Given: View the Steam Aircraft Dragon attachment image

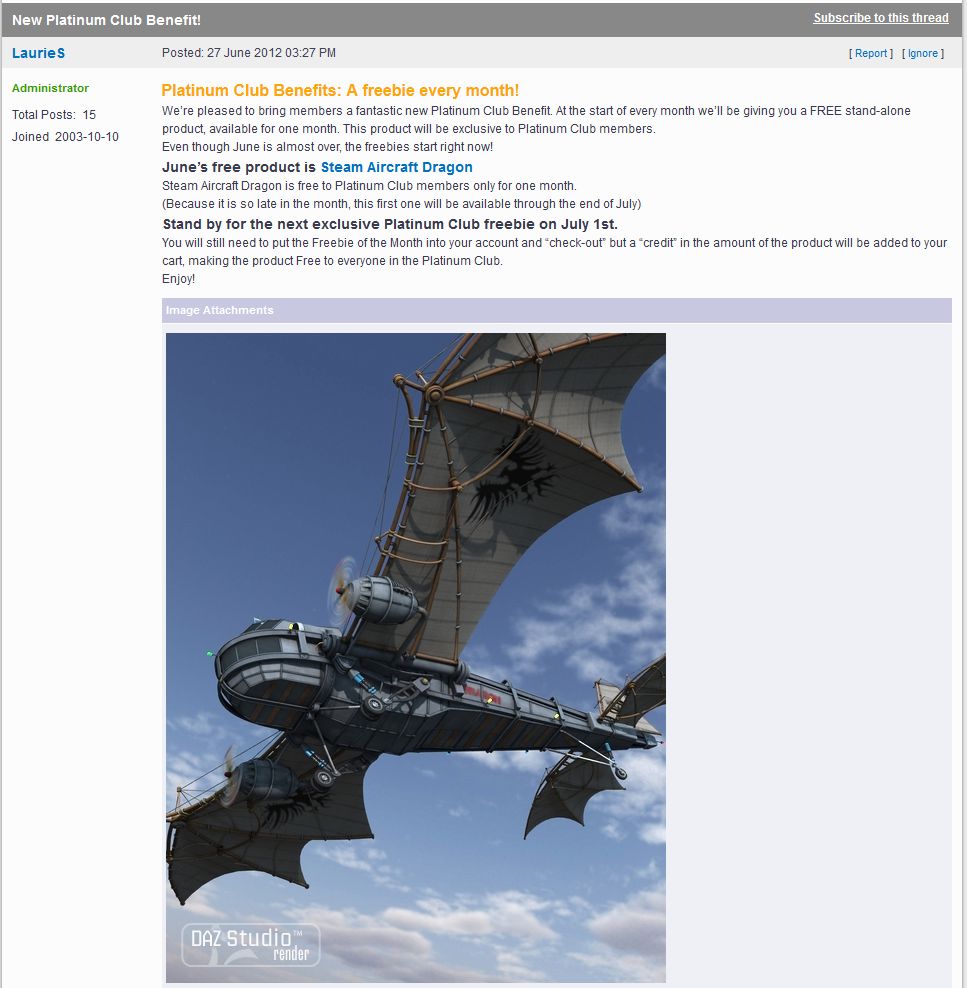Looking at the screenshot, I should click(x=416, y=657).
